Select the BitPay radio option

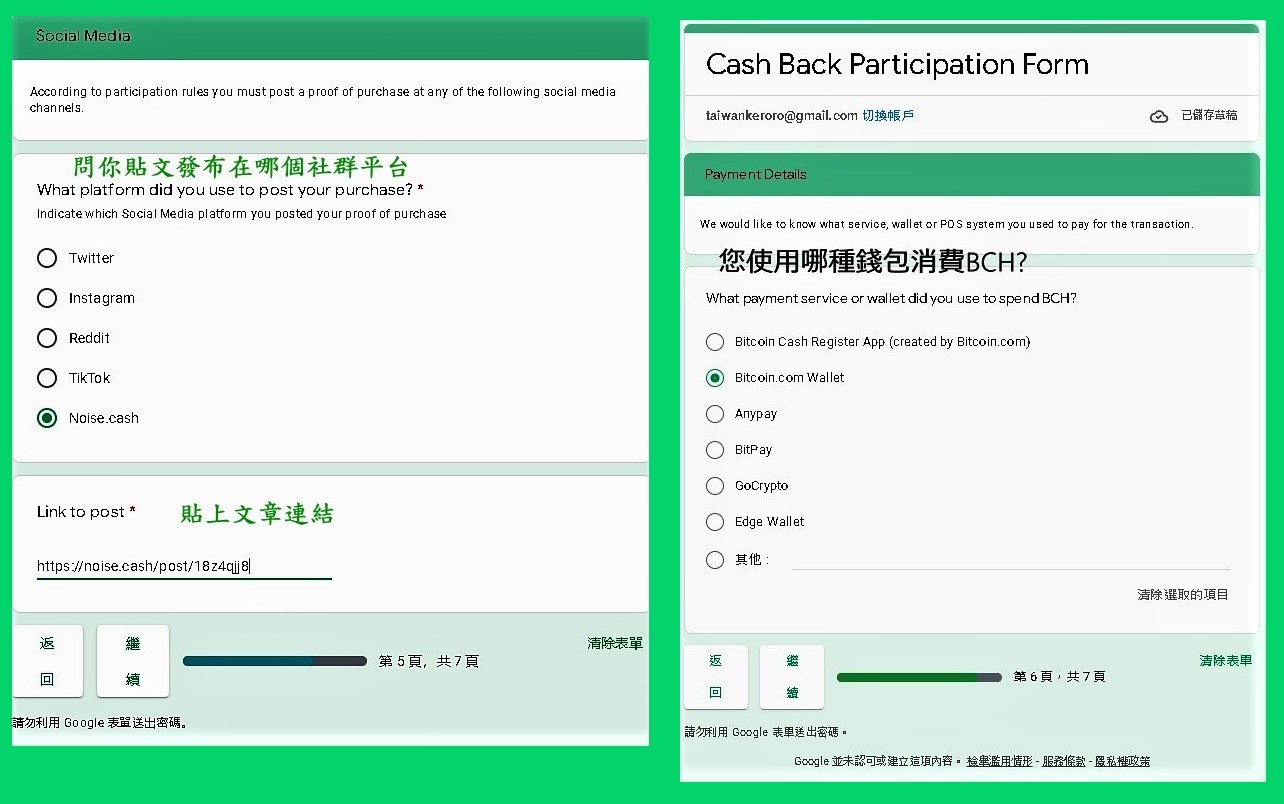tap(715, 450)
